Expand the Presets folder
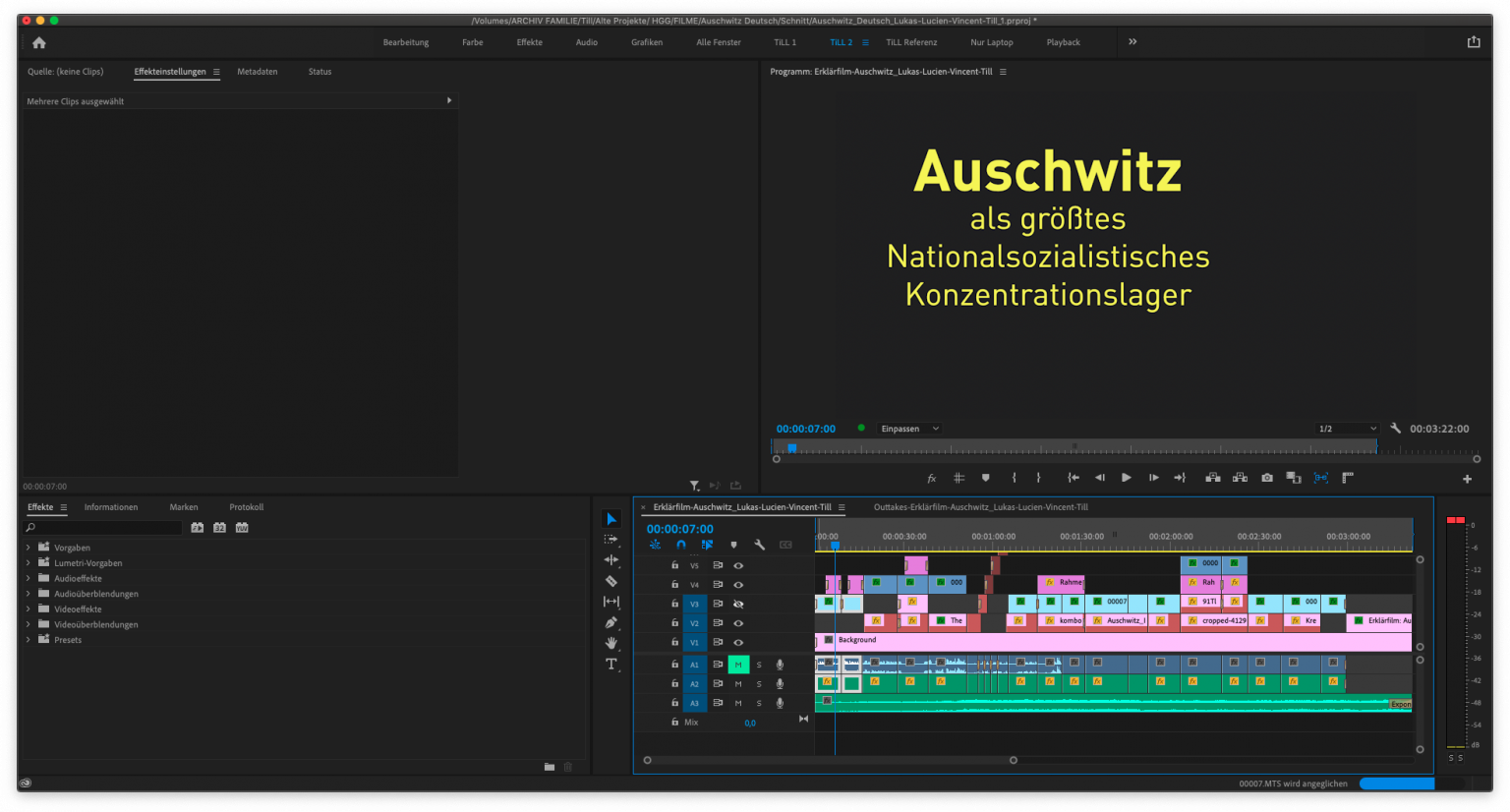The width and height of the screenshot is (1510, 812). coord(28,640)
